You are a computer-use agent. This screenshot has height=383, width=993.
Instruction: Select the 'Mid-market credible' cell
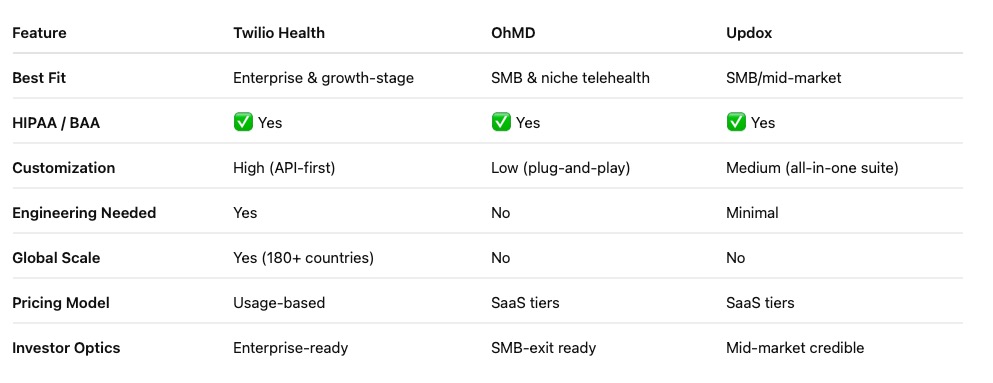(795, 348)
